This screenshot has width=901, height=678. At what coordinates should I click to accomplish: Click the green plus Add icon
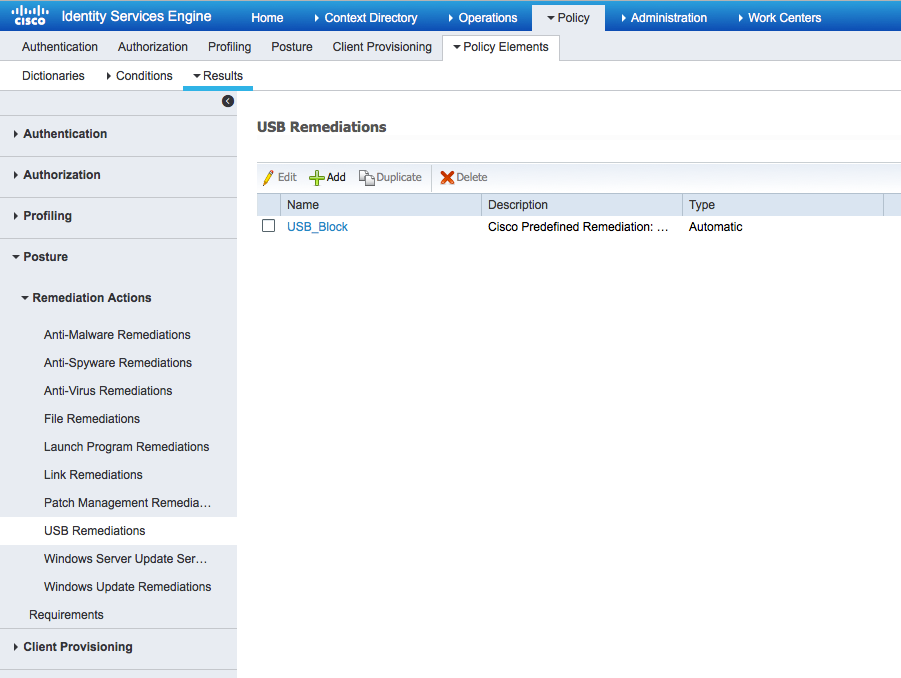click(x=317, y=178)
